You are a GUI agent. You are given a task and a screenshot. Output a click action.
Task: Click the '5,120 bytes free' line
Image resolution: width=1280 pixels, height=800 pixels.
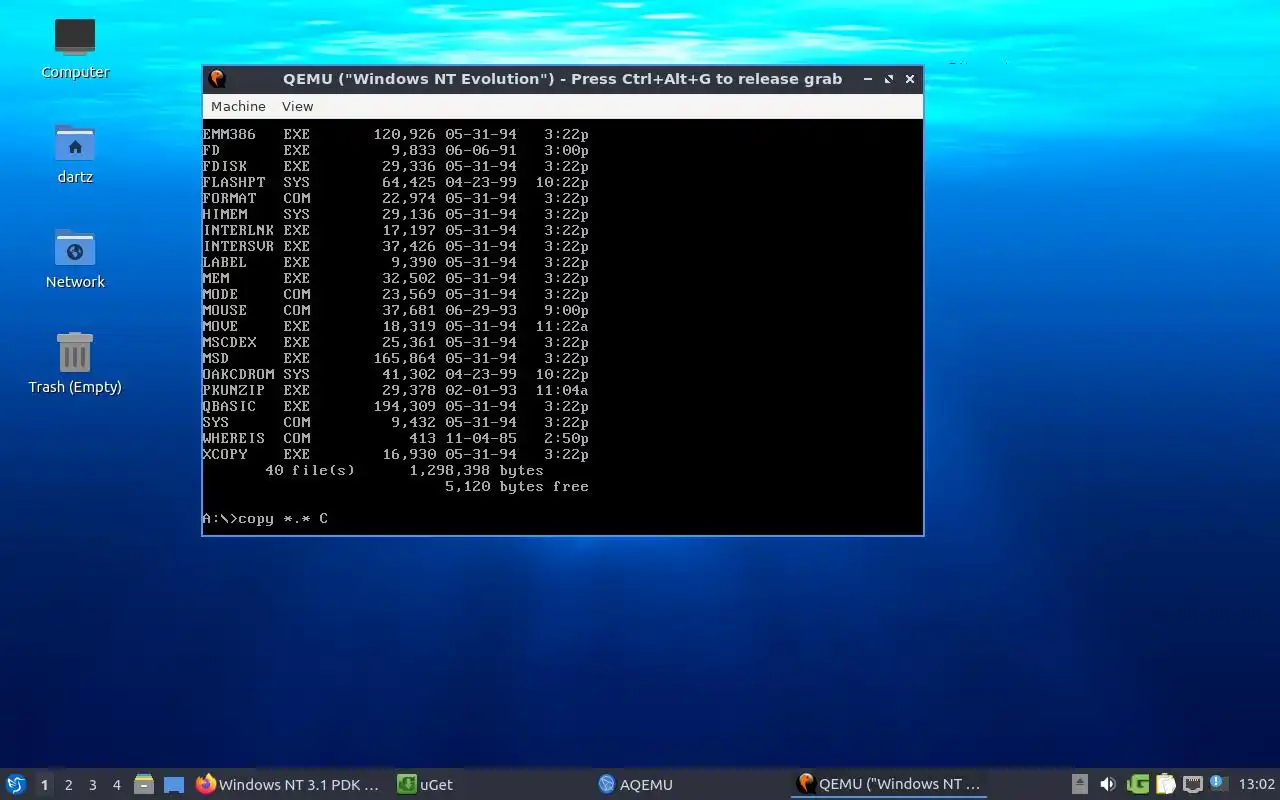[x=517, y=486]
